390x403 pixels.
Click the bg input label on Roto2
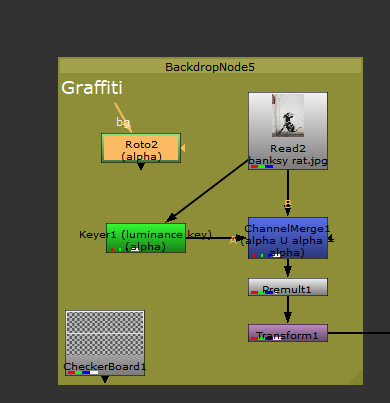click(x=123, y=122)
